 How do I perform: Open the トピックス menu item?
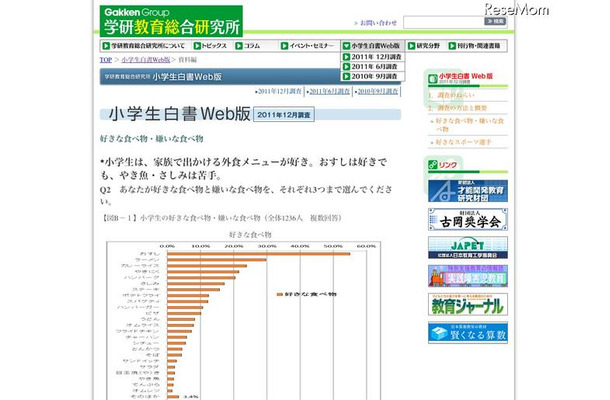[x=210, y=46]
